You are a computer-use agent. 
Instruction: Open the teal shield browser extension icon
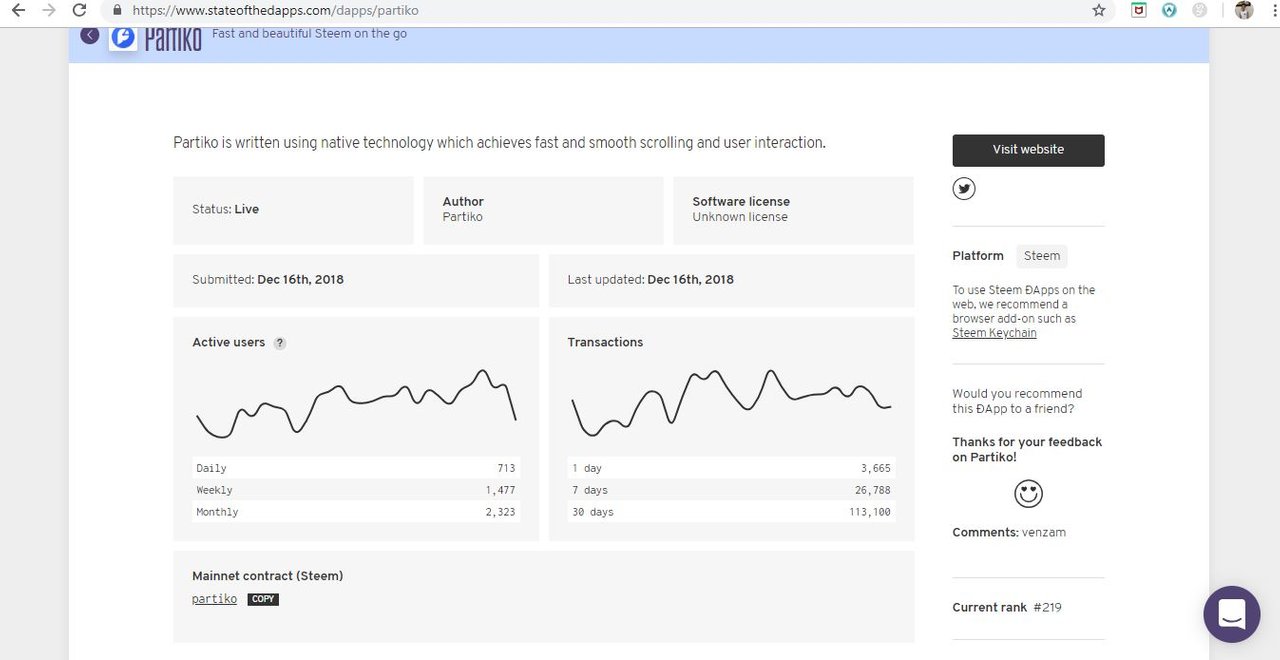click(x=1169, y=10)
